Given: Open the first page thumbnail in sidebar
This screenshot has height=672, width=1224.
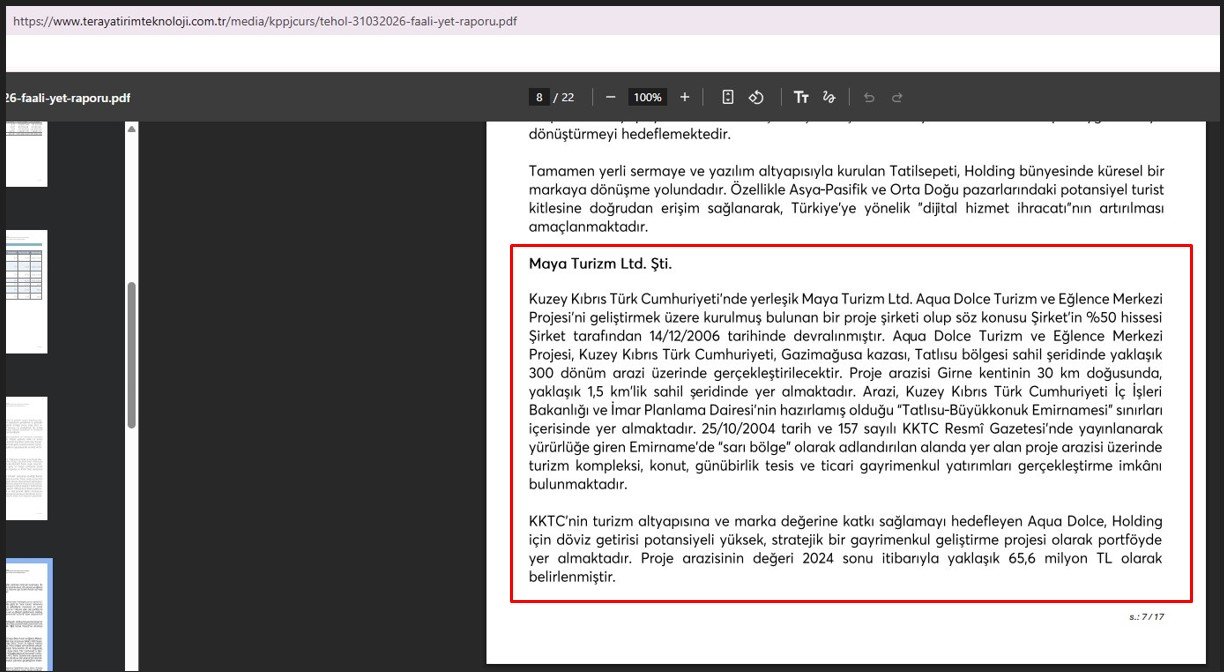Looking at the screenshot, I should pyautogui.click(x=26, y=154).
